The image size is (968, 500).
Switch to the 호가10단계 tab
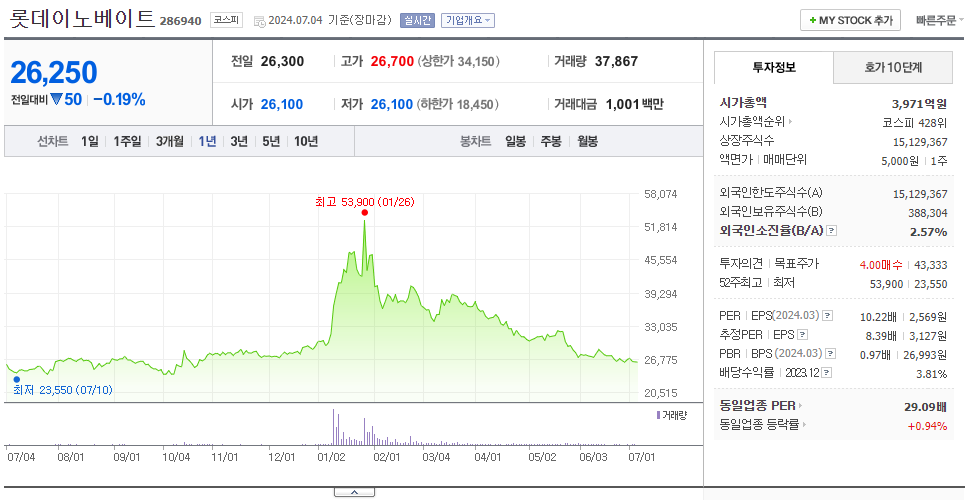tap(893, 67)
